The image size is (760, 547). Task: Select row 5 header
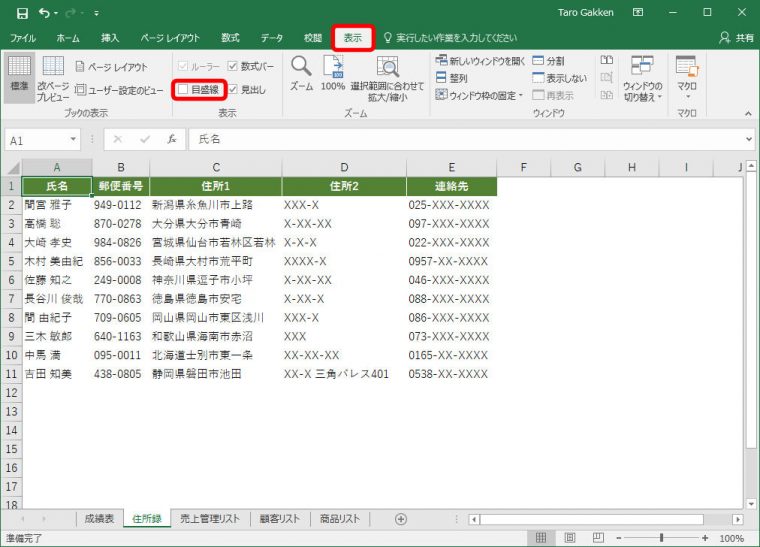click(x=12, y=261)
